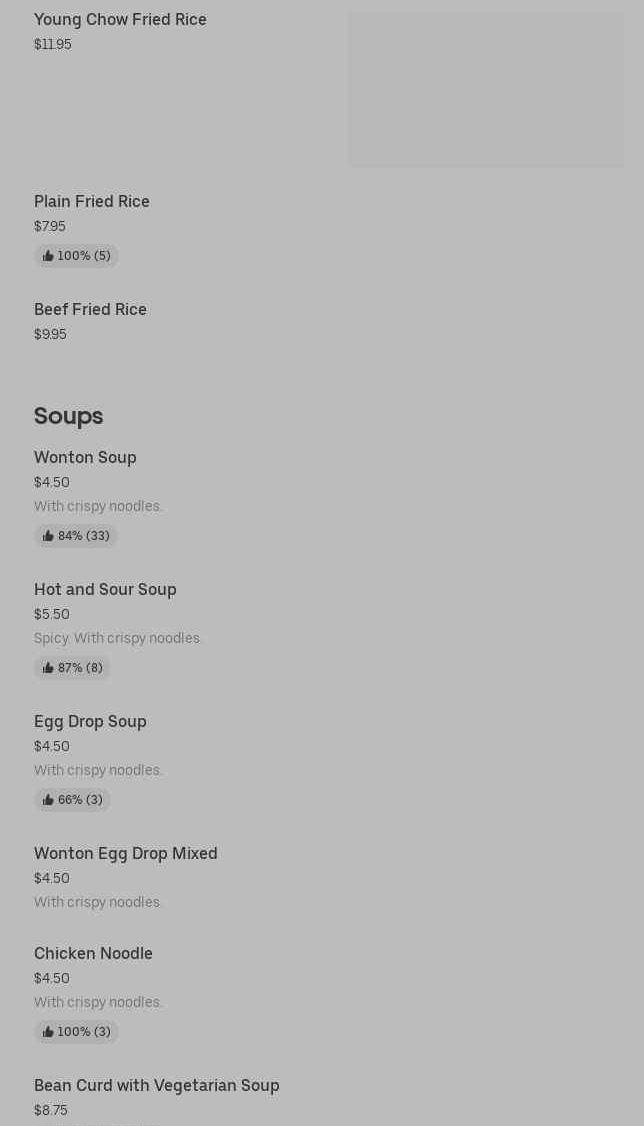Screen dimensions: 644x1126
Task: Tap the thumbs-up icon under Hot and Sour Soup
Action: point(48,668)
